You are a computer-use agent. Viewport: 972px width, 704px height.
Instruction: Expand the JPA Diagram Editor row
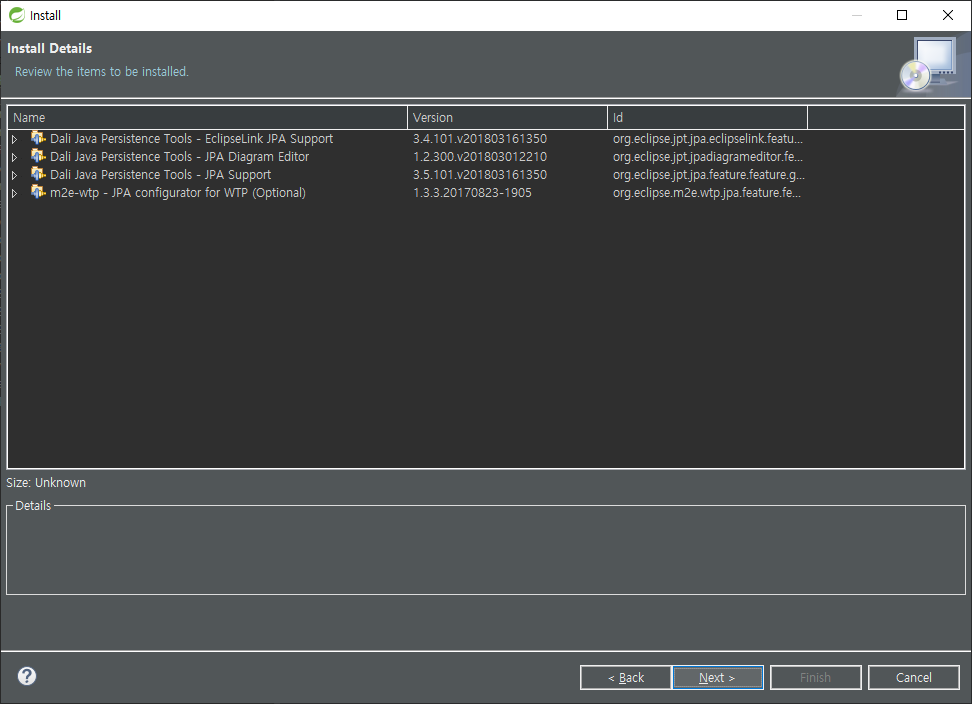click(15, 157)
